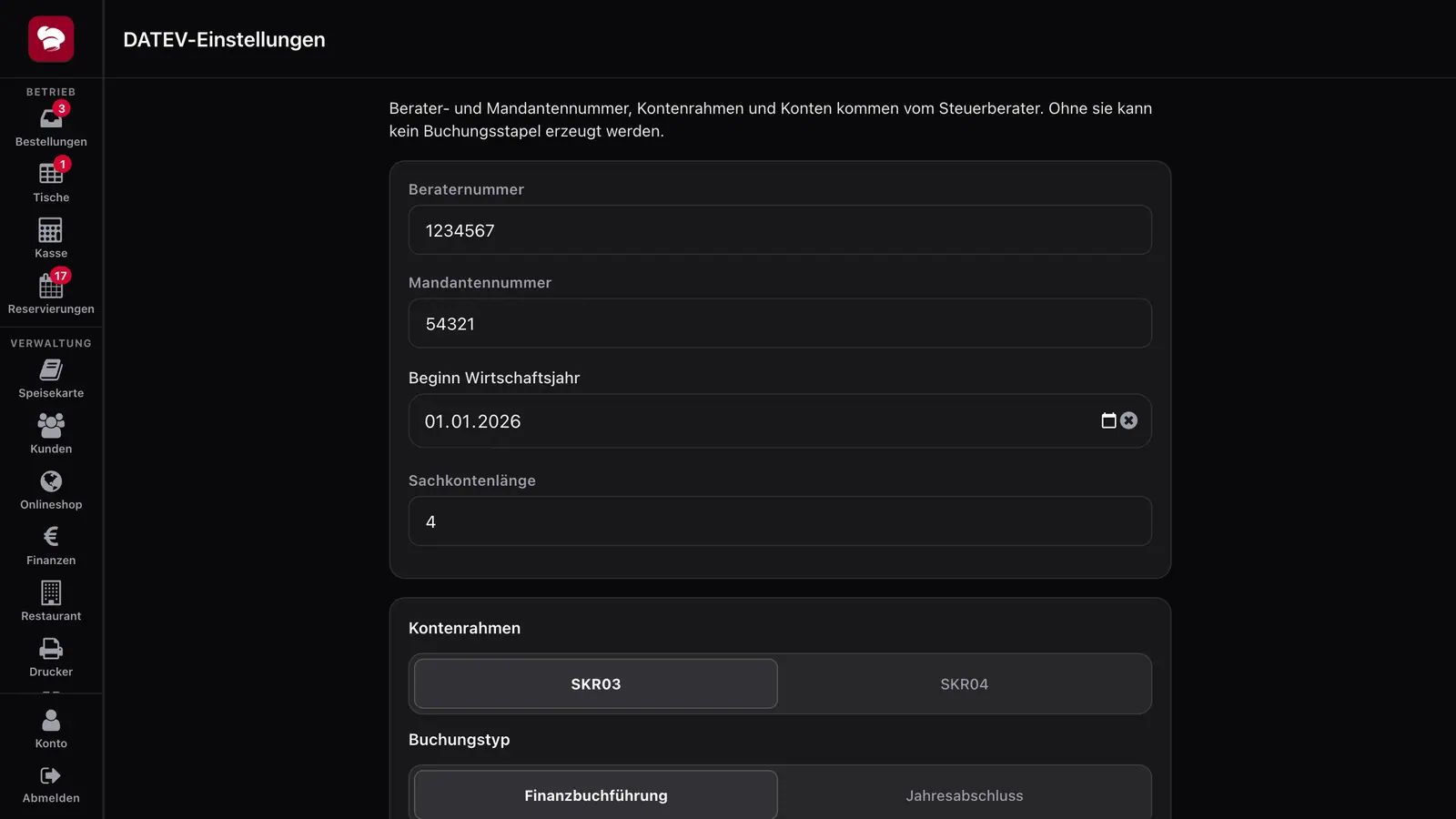This screenshot has width=1456, height=819.
Task: Click the Buchungstyp section heading
Action: (x=459, y=740)
